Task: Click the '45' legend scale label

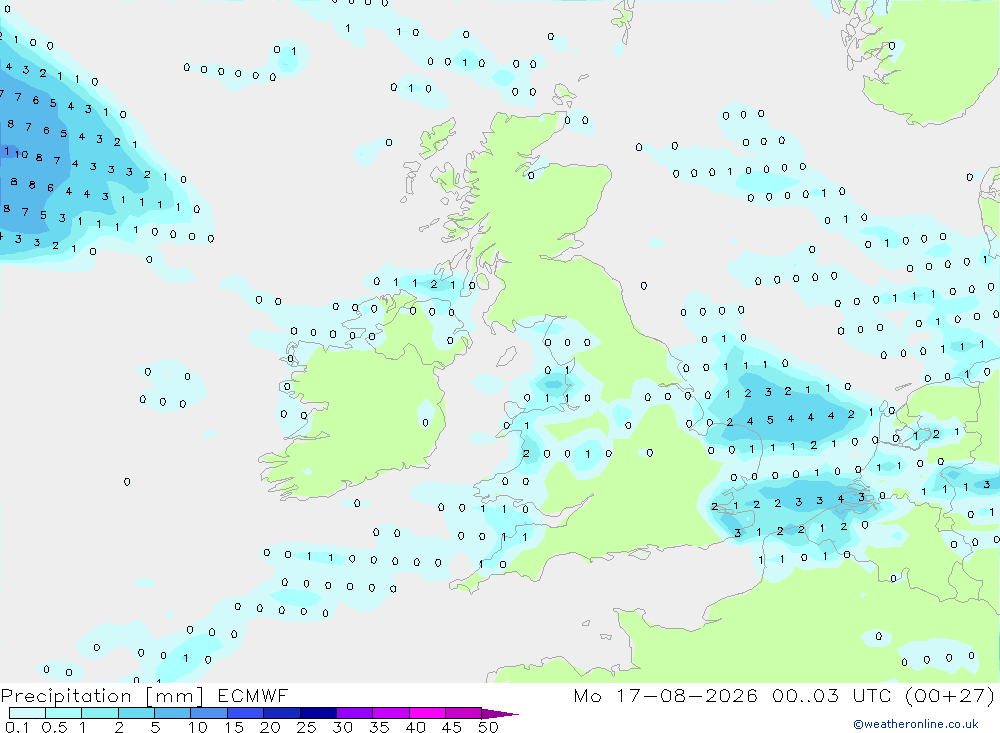Action: point(452,727)
